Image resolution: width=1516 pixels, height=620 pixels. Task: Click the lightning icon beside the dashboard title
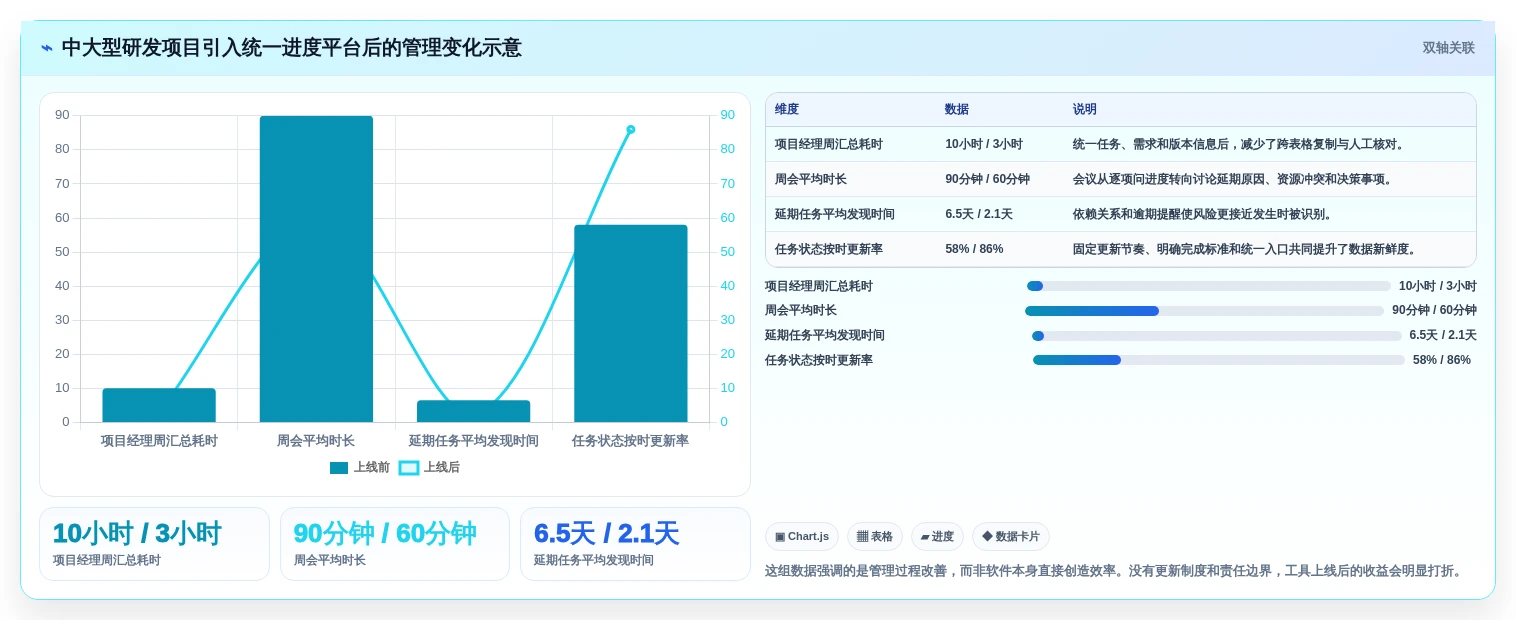click(46, 48)
